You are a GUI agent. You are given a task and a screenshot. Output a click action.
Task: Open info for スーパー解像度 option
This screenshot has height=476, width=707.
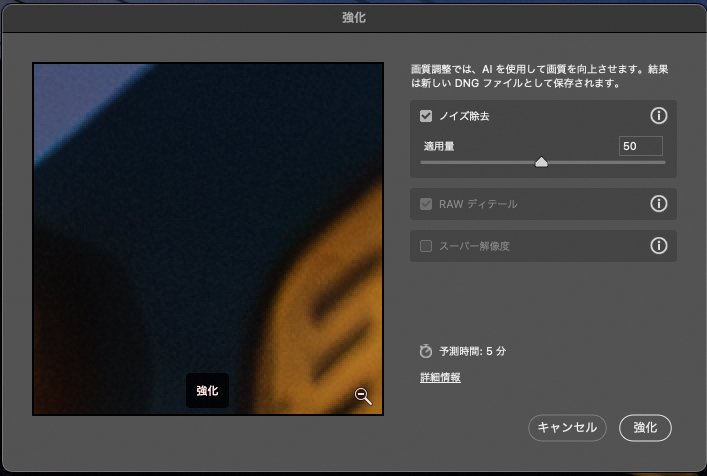tap(658, 246)
